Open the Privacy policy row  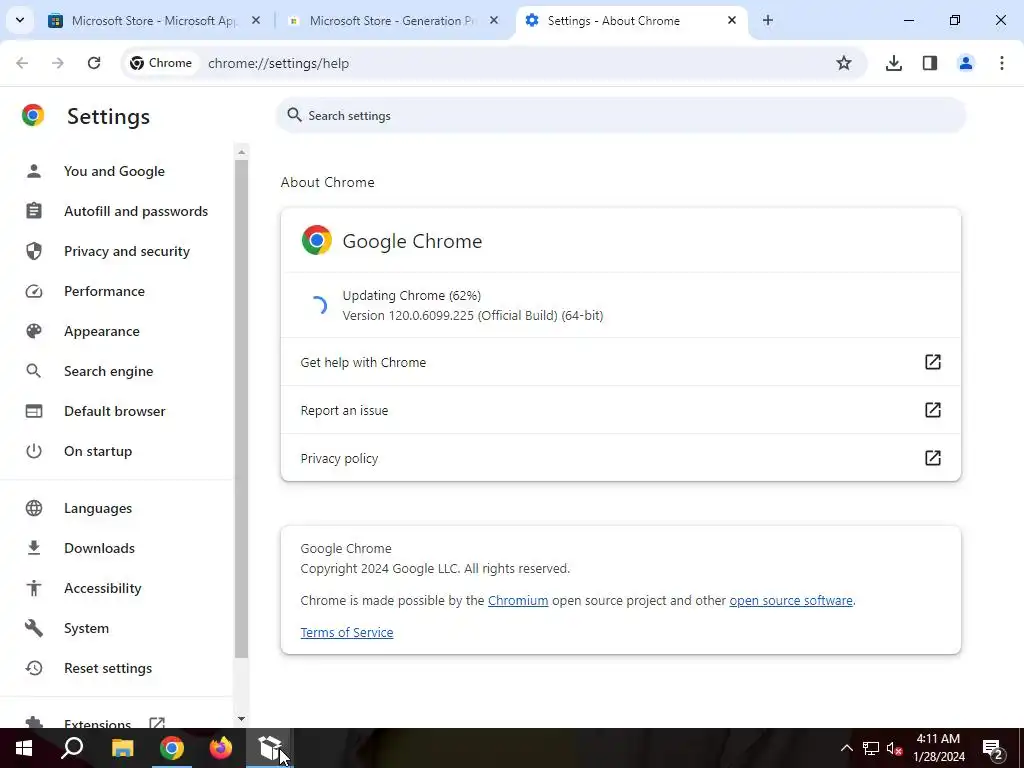tap(620, 458)
